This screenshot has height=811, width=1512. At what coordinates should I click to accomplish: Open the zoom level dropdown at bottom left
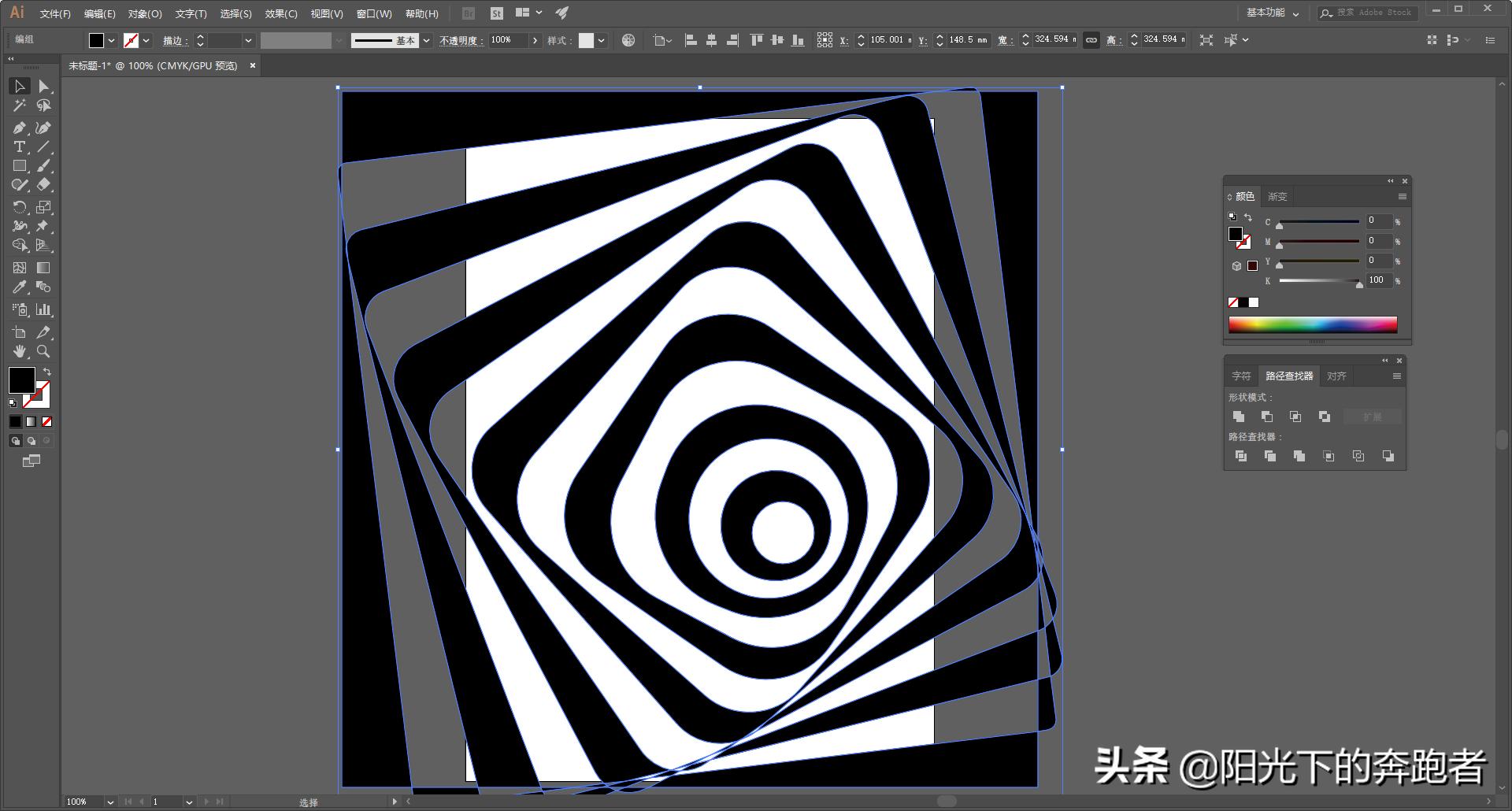pyautogui.click(x=109, y=802)
